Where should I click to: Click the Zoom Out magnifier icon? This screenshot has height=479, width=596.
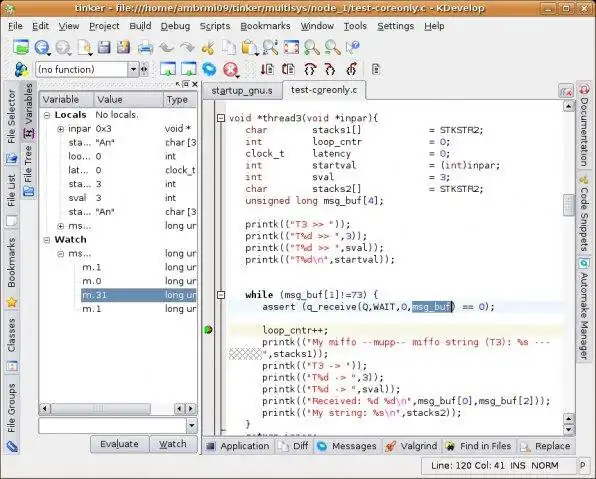[332, 48]
